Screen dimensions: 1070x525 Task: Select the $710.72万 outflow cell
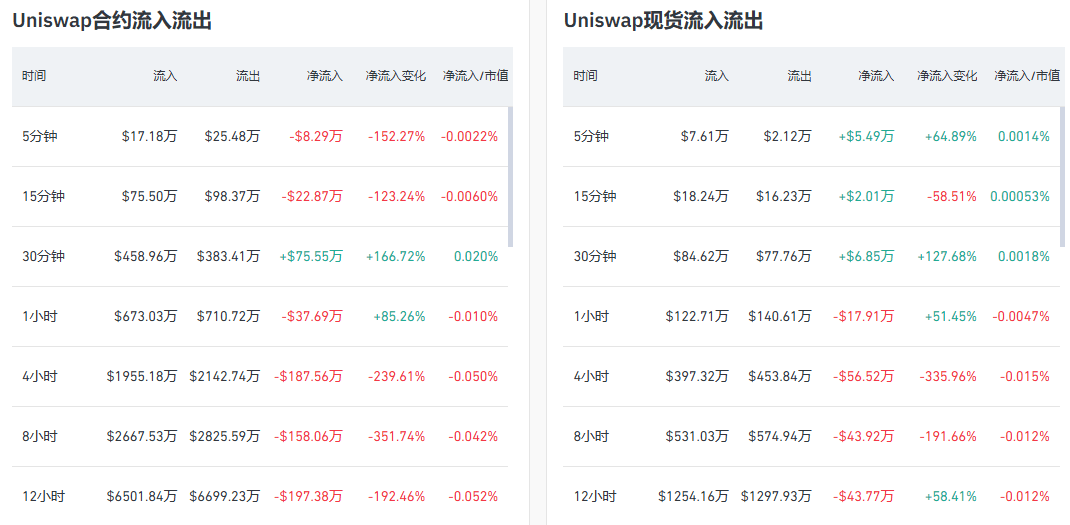pyautogui.click(x=229, y=317)
